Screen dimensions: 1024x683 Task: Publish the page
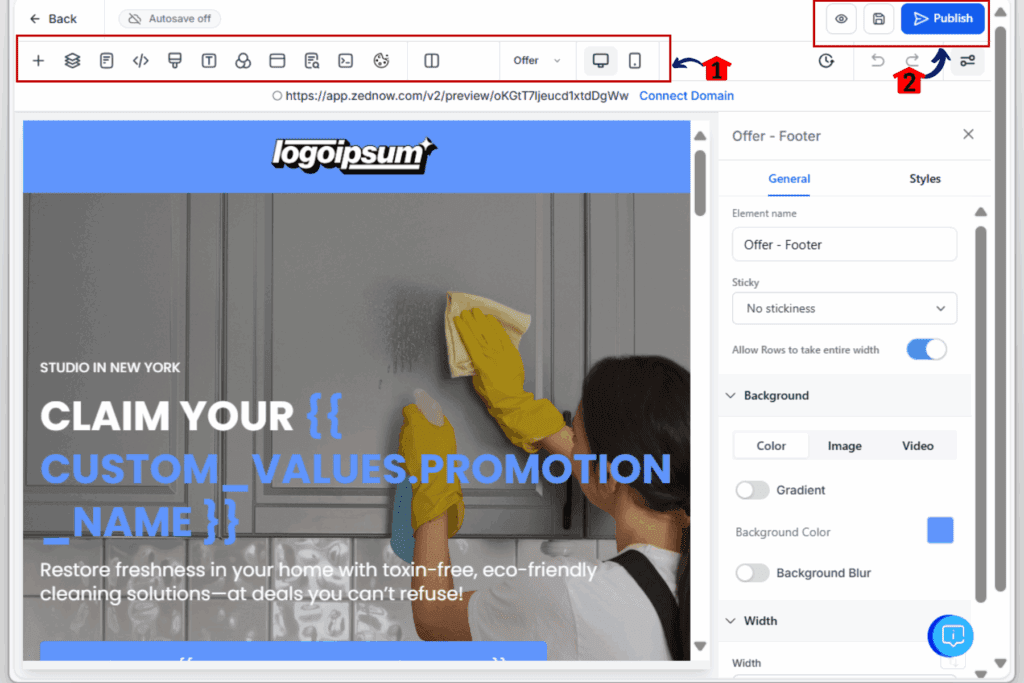[x=942, y=19]
